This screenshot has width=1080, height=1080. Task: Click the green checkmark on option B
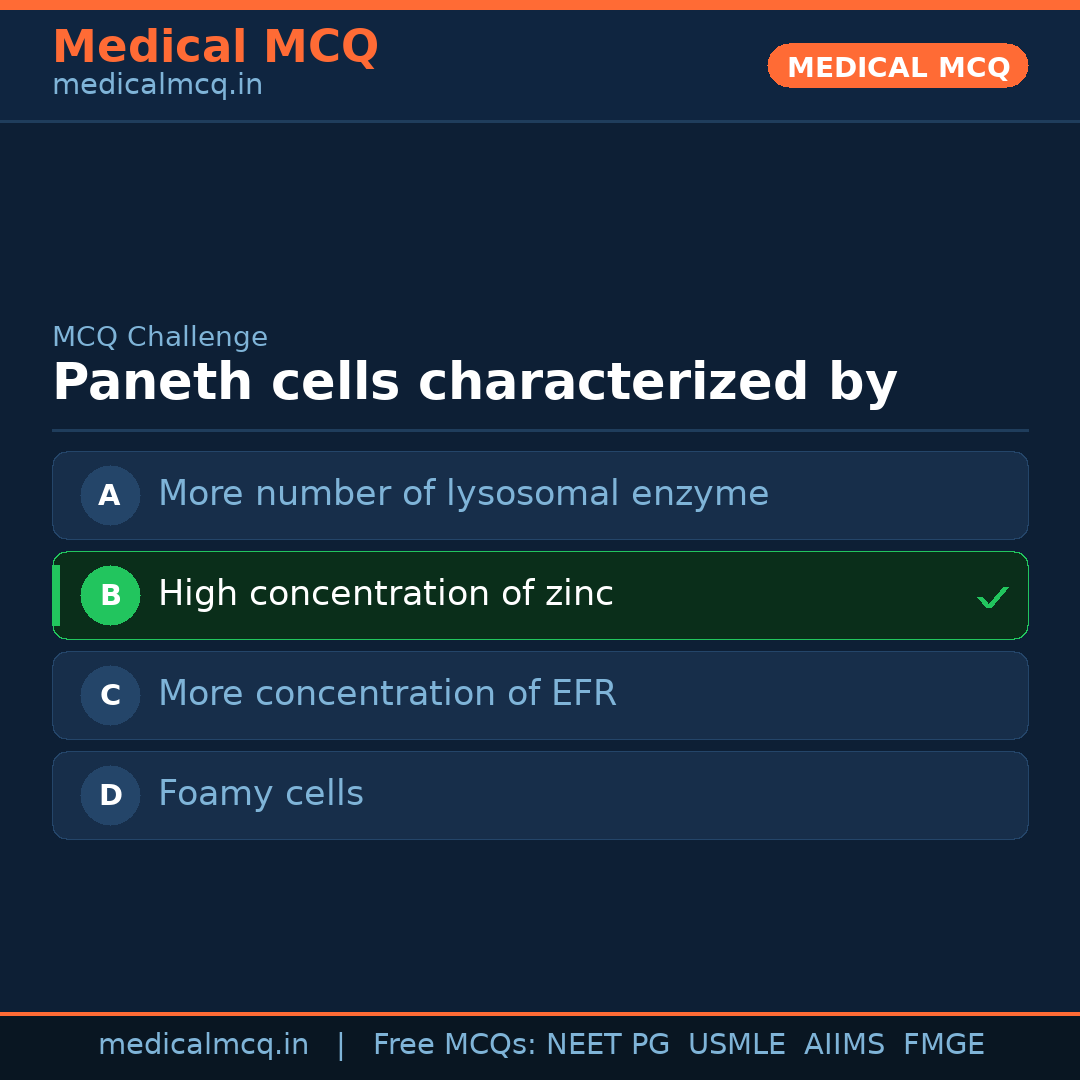click(992, 598)
